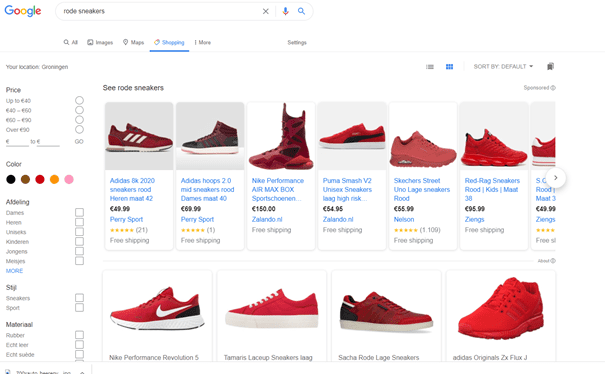Click the blue search magnifier icon
Screen dimensions: 605x374
[301, 11]
